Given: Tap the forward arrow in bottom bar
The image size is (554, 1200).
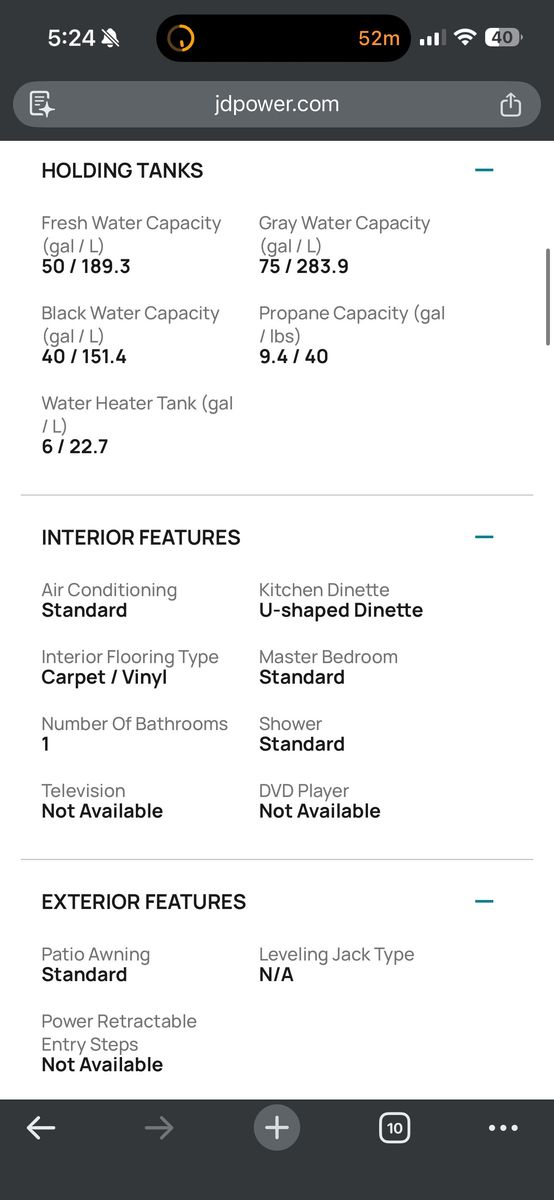Looking at the screenshot, I should (159, 1128).
